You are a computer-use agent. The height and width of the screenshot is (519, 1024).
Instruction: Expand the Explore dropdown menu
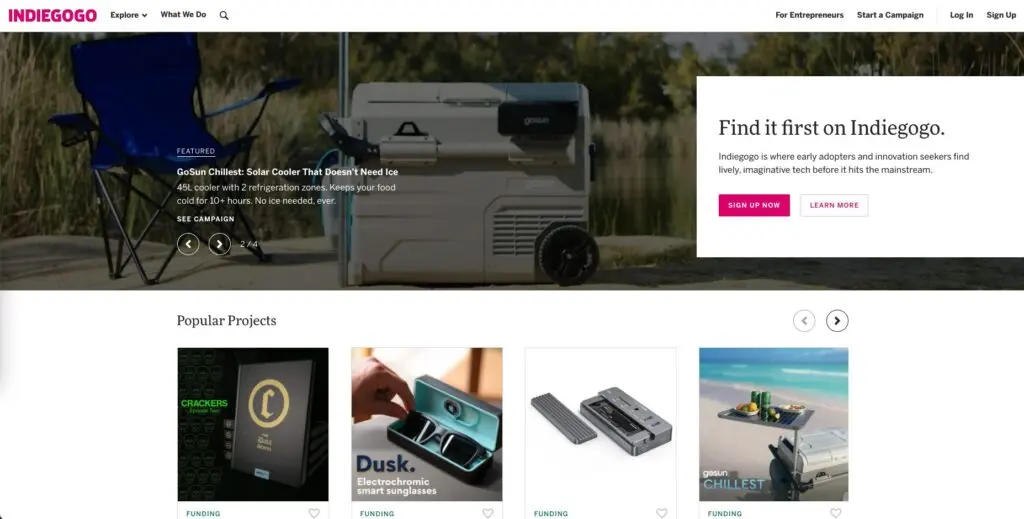(129, 15)
